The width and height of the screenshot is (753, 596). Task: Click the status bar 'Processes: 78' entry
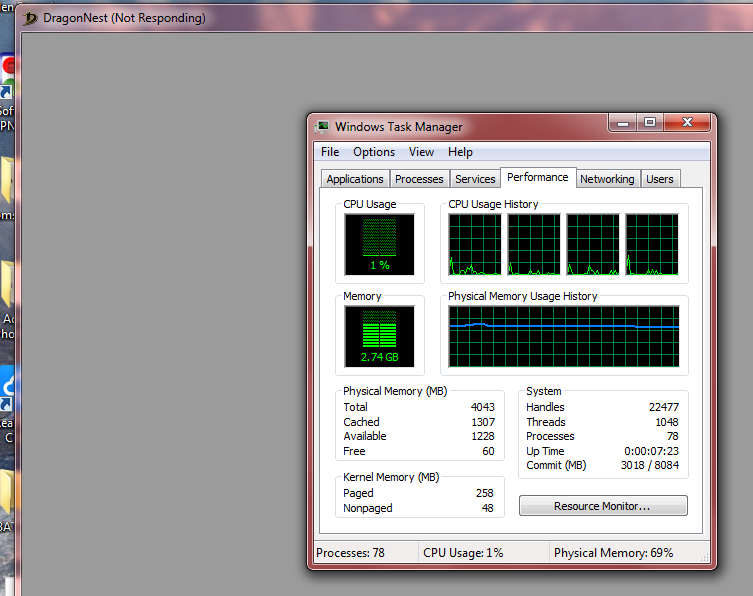(350, 553)
